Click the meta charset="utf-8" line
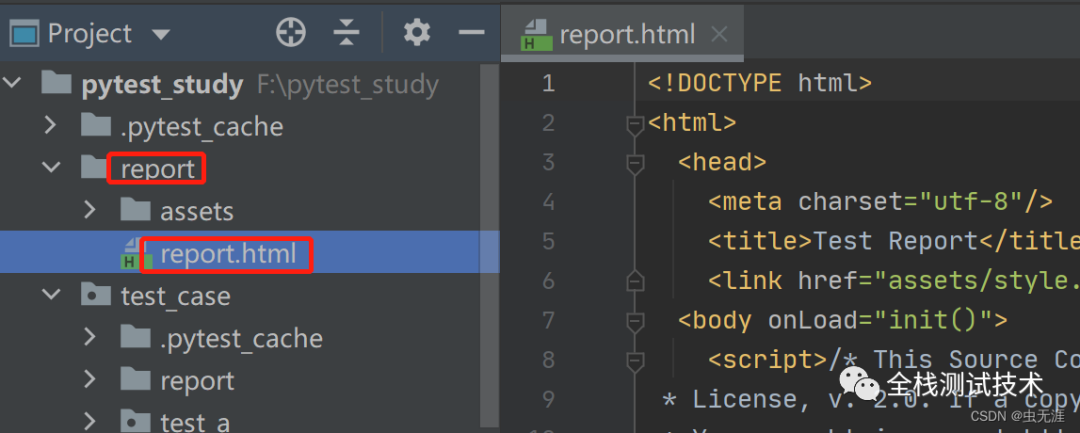 coord(881,202)
